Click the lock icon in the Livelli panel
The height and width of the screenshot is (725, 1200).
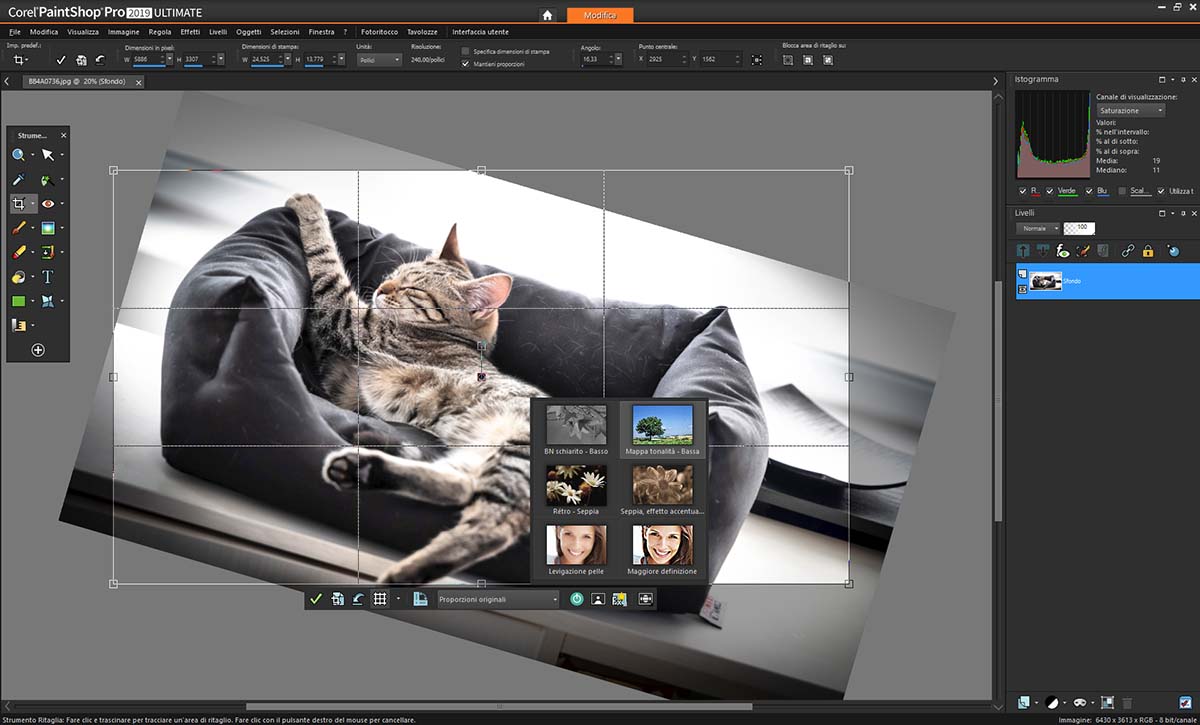(1148, 251)
